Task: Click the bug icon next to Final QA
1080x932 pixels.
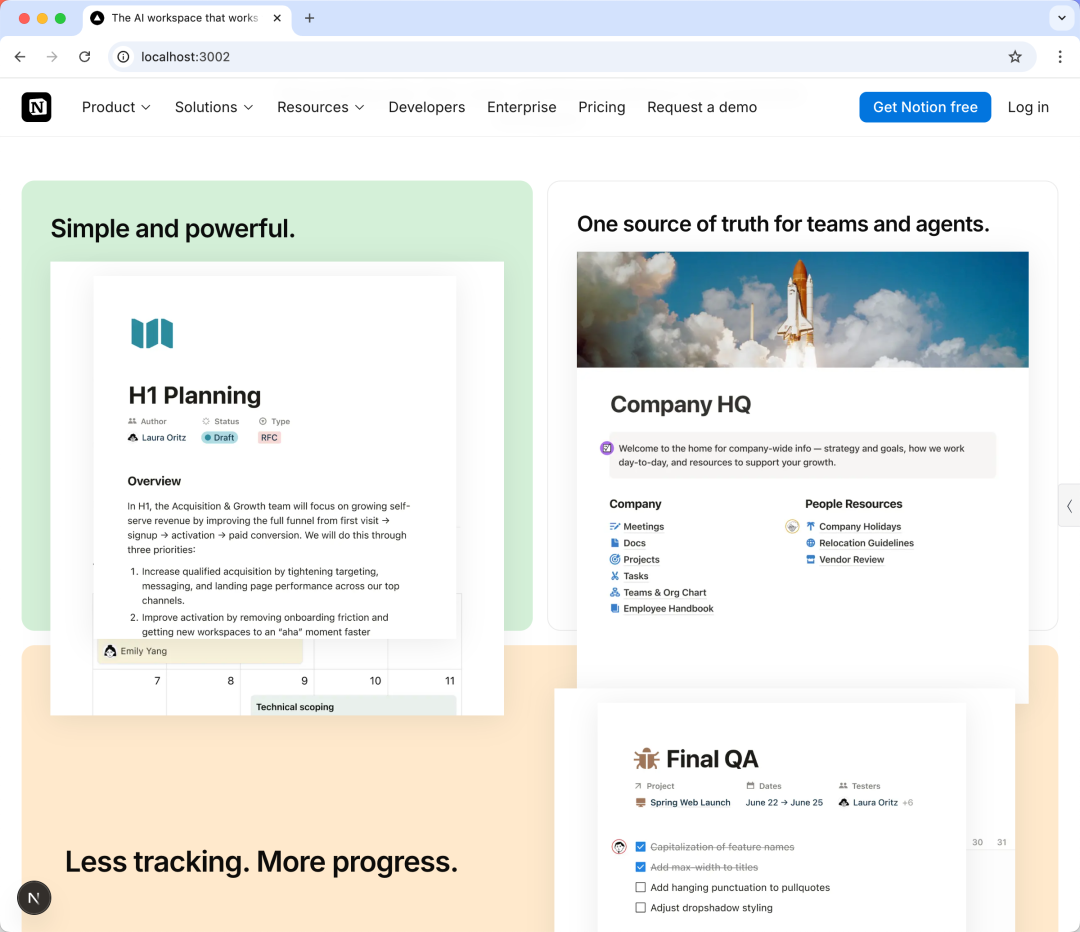Action: click(x=646, y=758)
